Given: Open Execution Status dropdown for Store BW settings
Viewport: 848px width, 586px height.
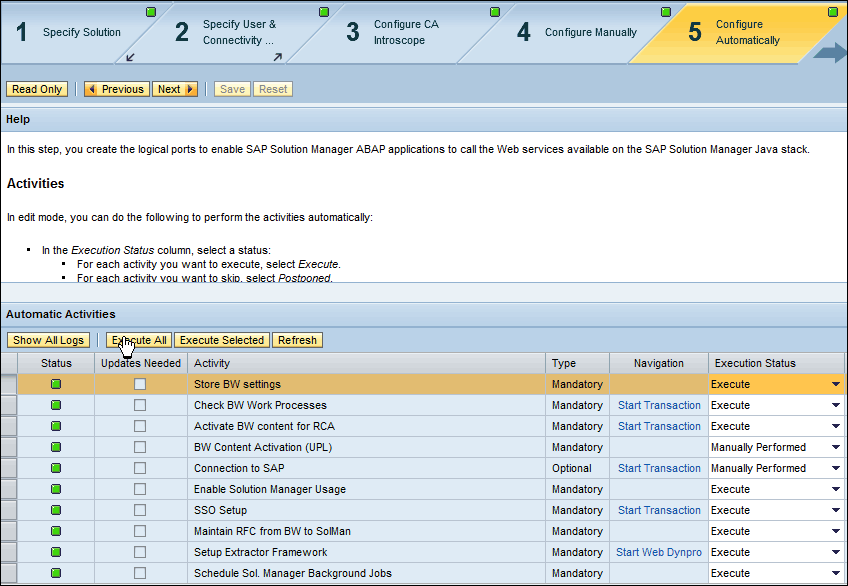Looking at the screenshot, I should tap(835, 384).
